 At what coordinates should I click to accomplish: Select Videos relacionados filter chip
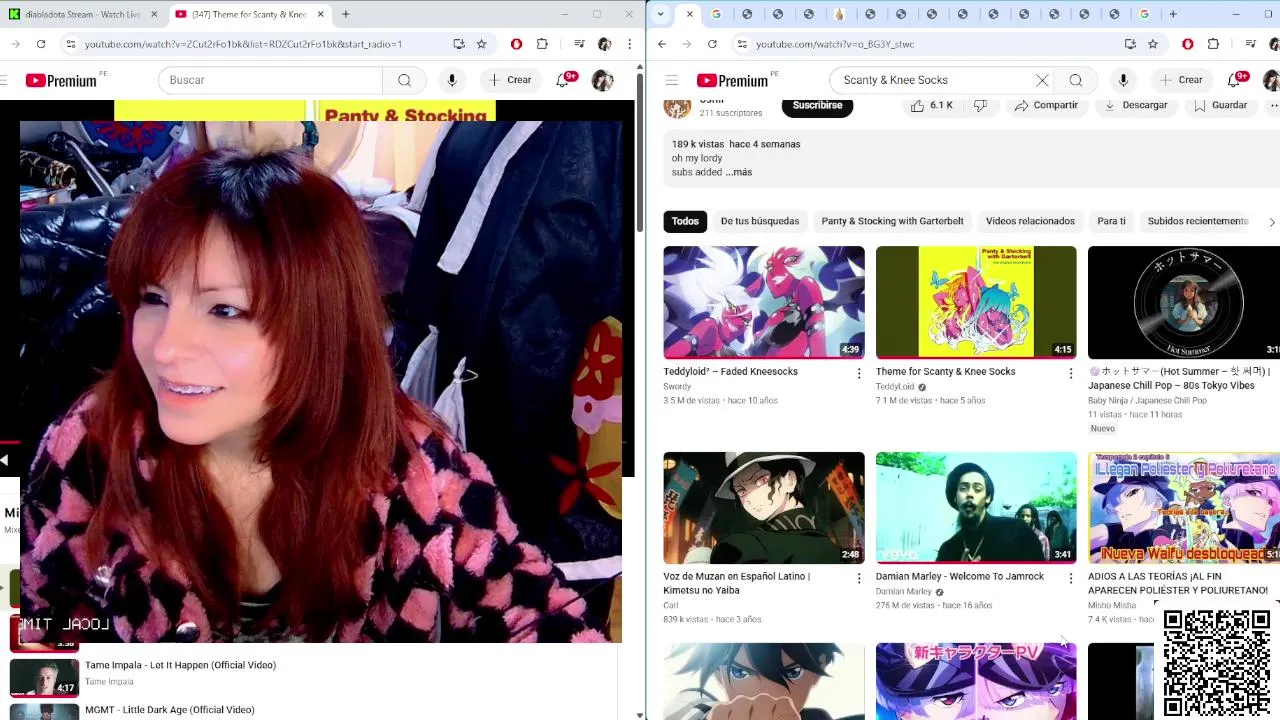1030,221
